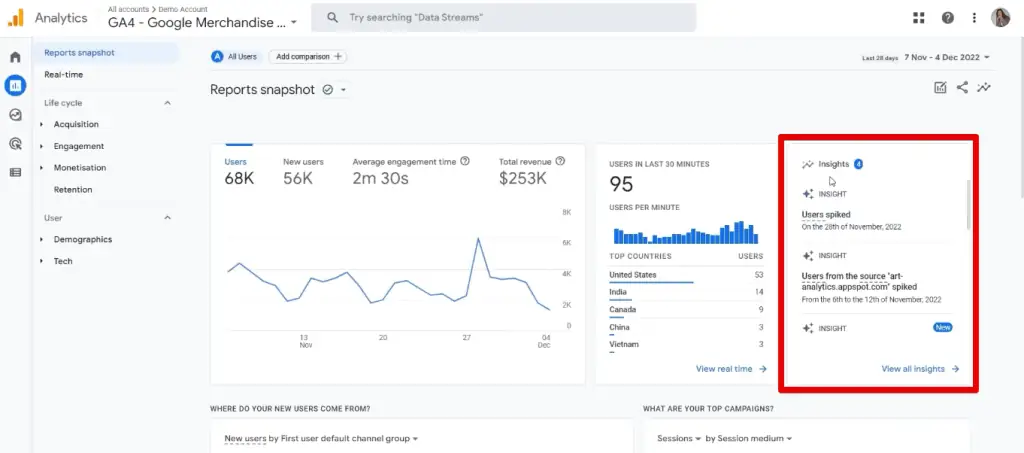
Task: Click the search bar input field
Action: [x=503, y=18]
